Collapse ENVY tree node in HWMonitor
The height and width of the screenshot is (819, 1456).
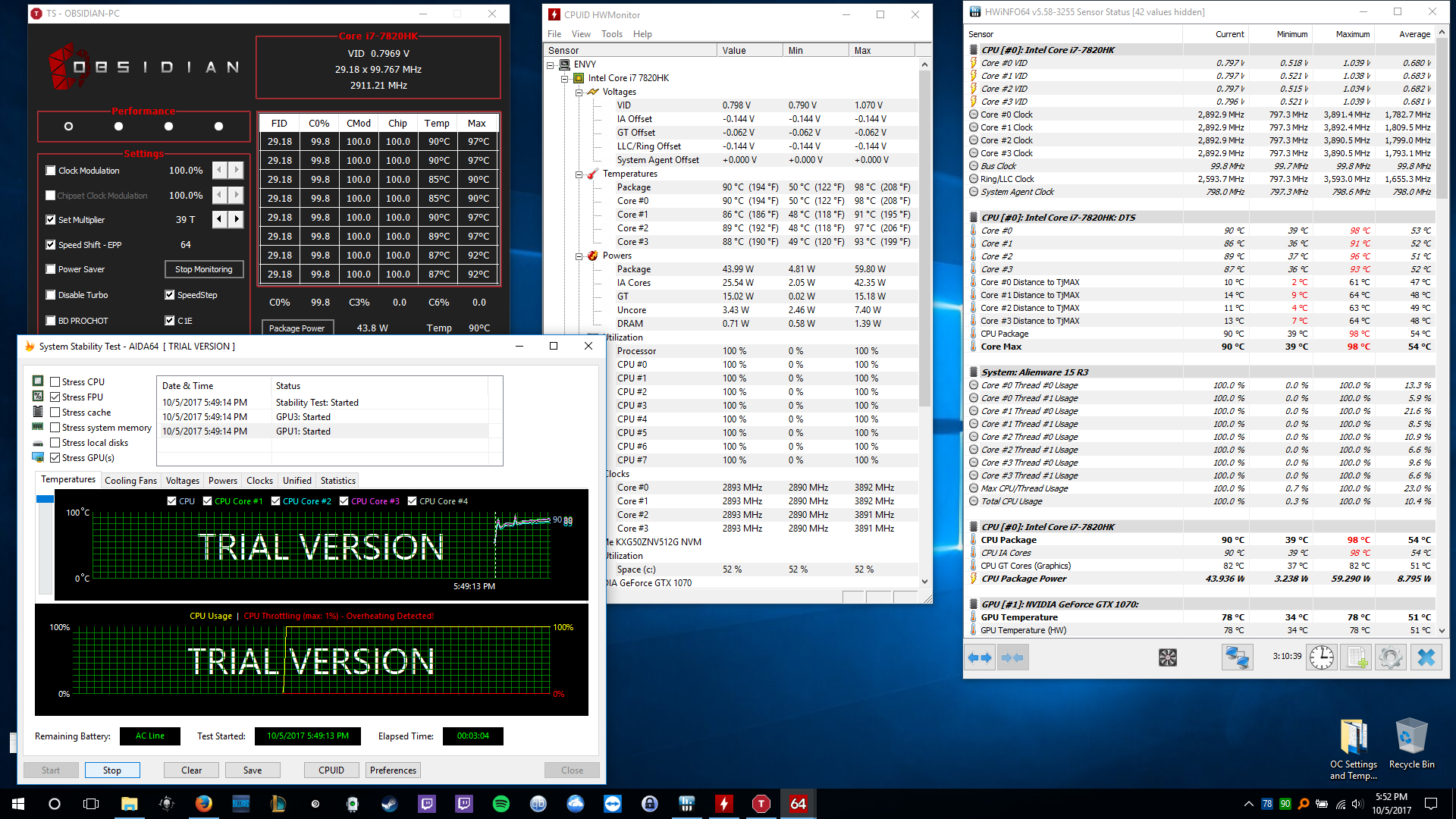coord(551,64)
